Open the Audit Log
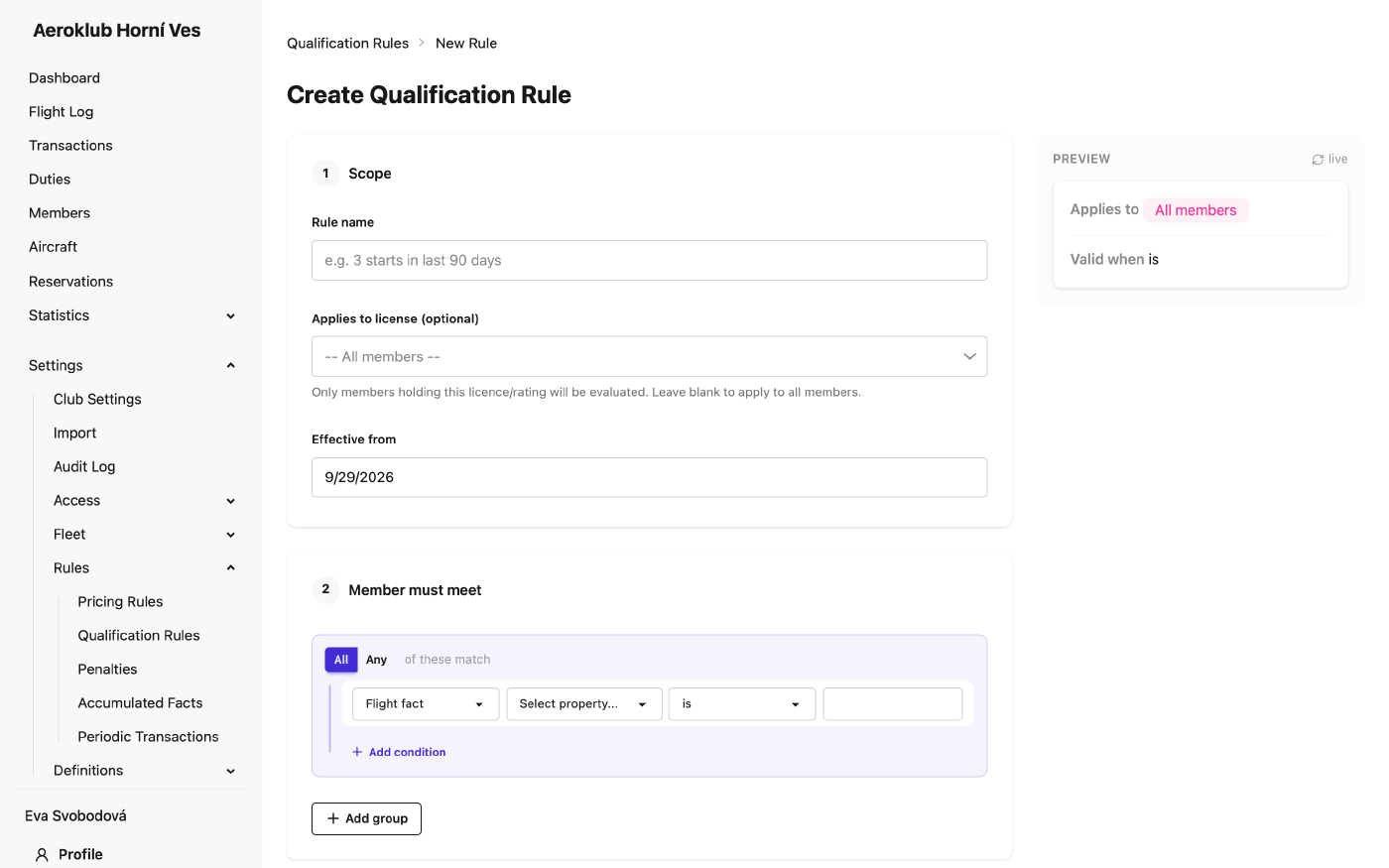1389x868 pixels. (84, 467)
